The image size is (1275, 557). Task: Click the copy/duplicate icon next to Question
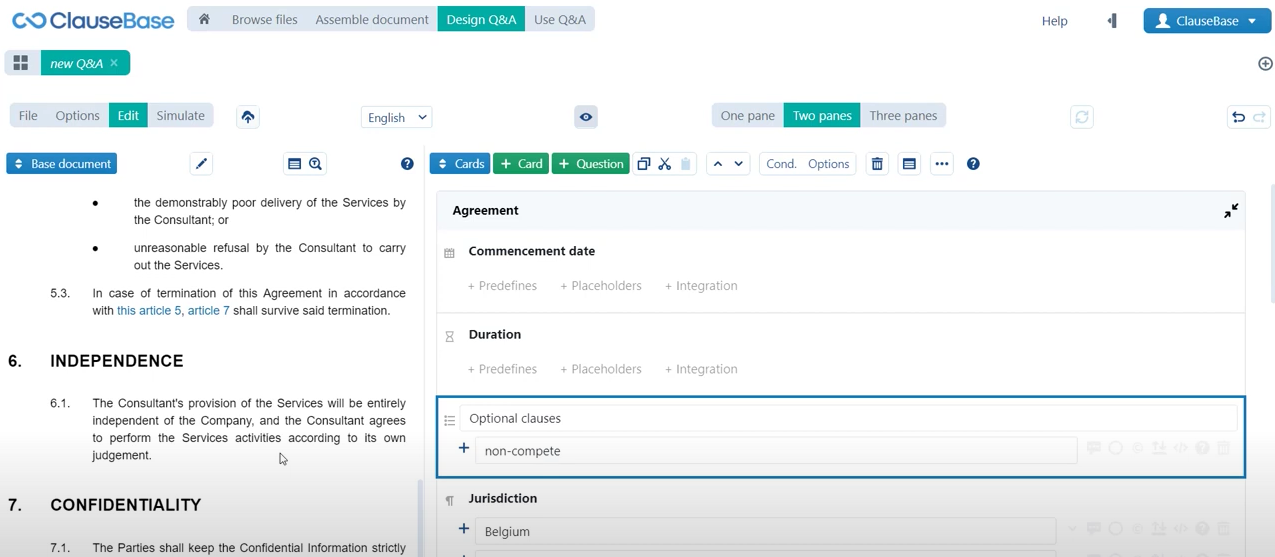(644, 164)
